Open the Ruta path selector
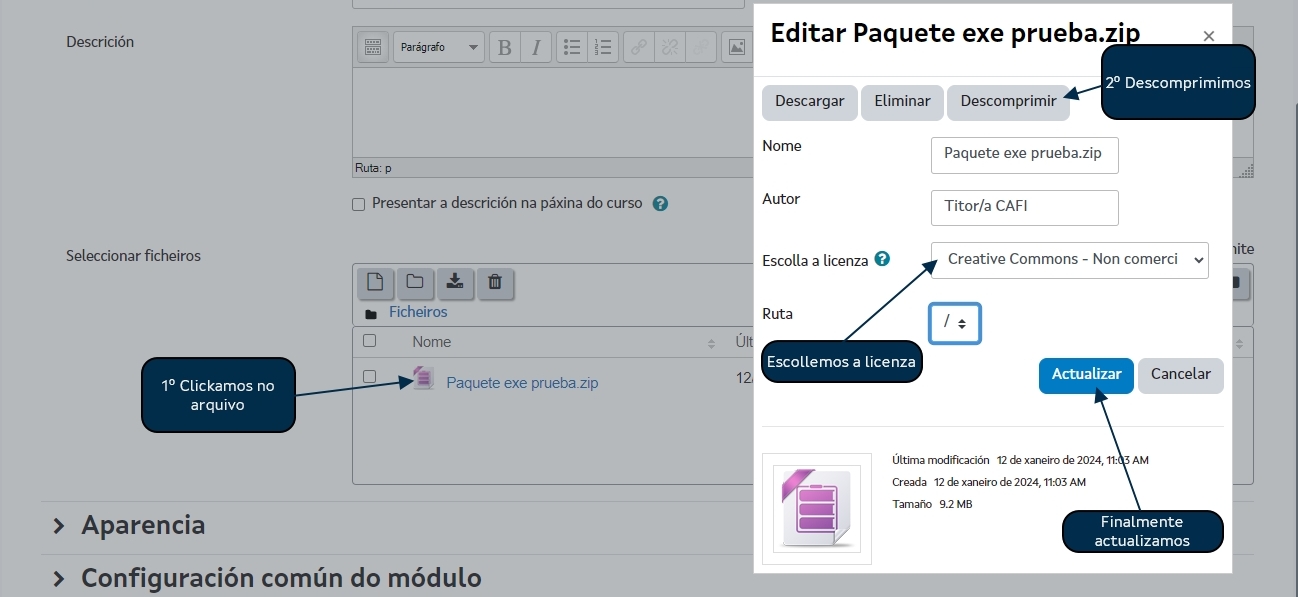This screenshot has height=597, width=1298. pos(955,323)
